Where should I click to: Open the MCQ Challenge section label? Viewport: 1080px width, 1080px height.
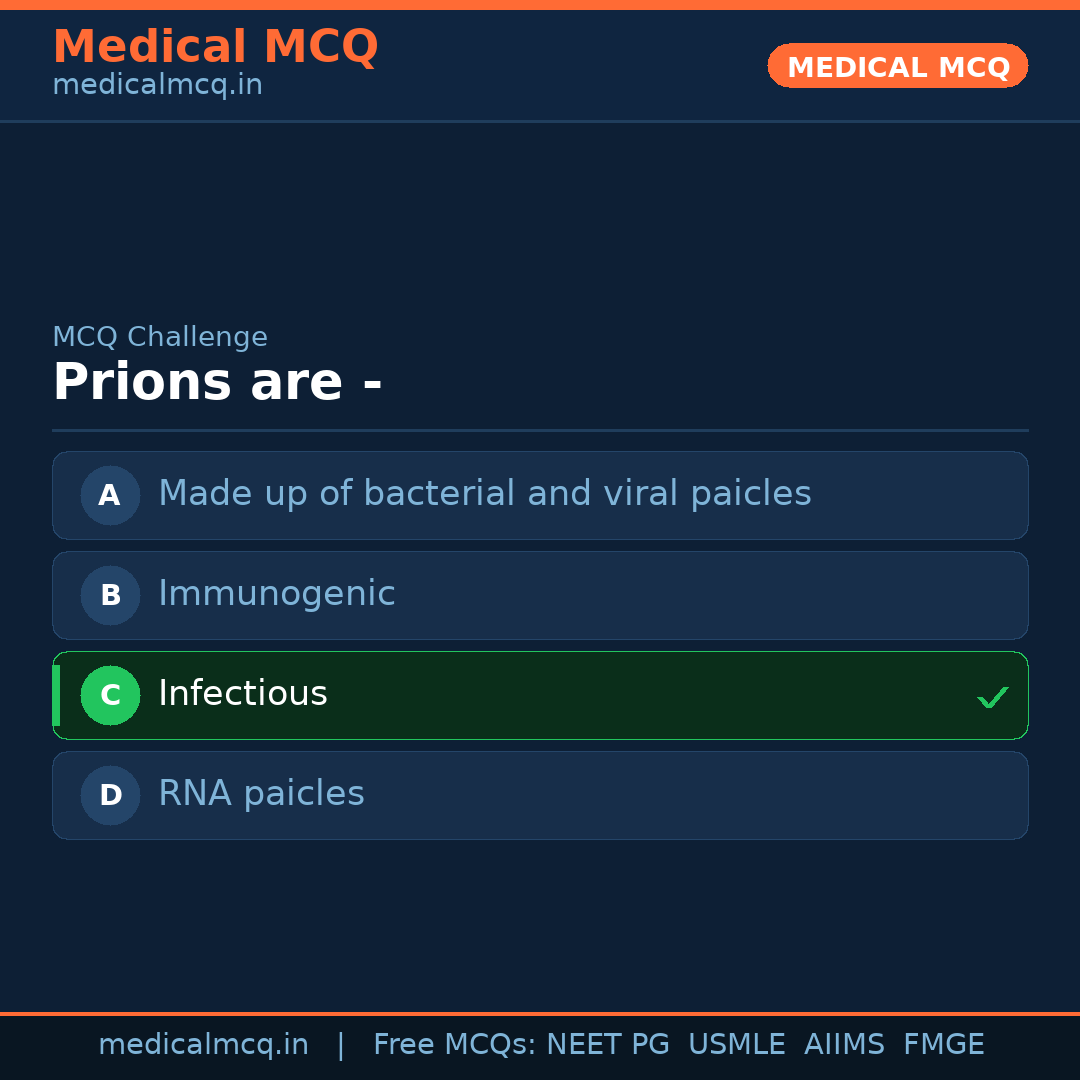160,337
